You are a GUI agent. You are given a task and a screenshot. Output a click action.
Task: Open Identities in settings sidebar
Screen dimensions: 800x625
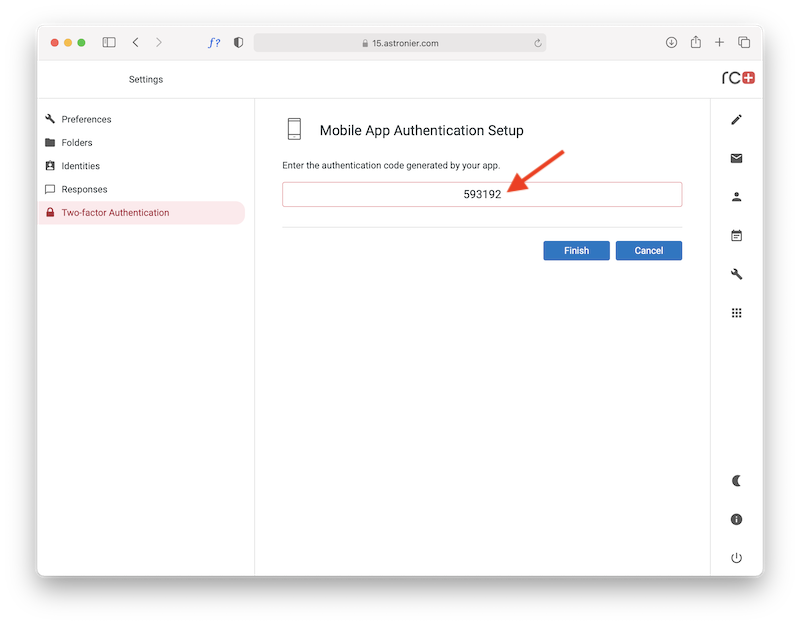(x=142, y=166)
